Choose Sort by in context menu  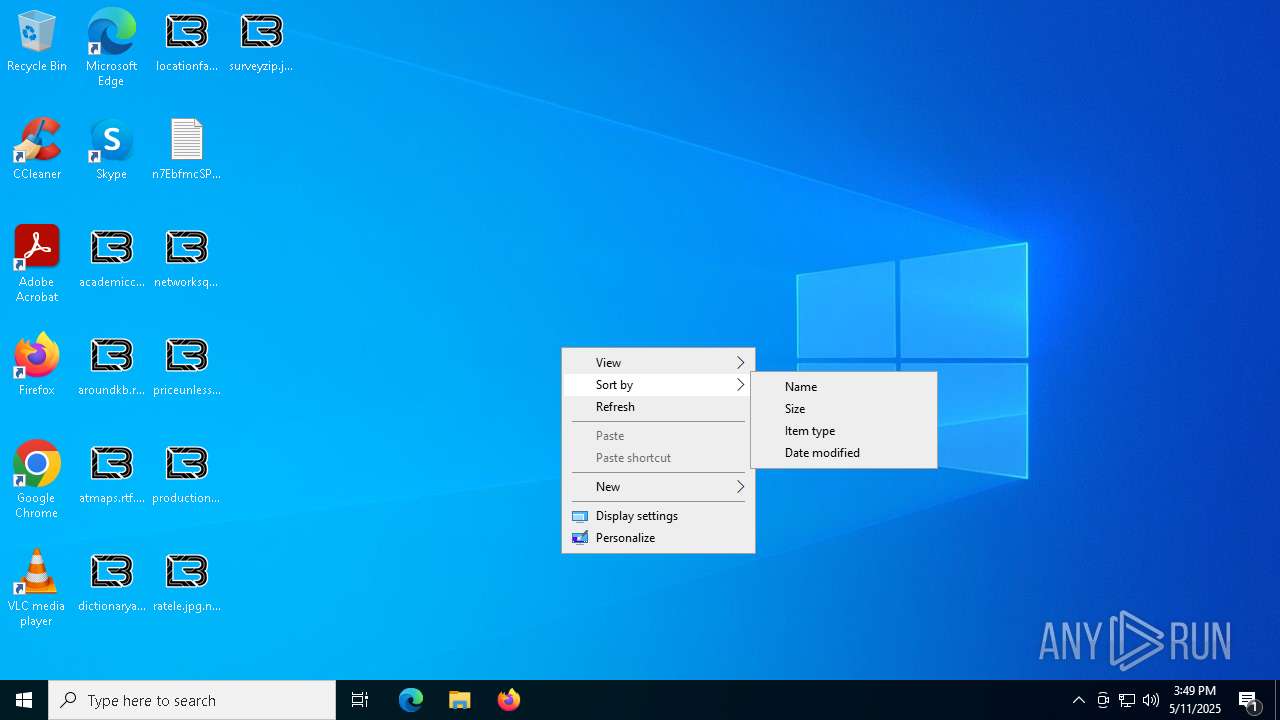click(658, 384)
